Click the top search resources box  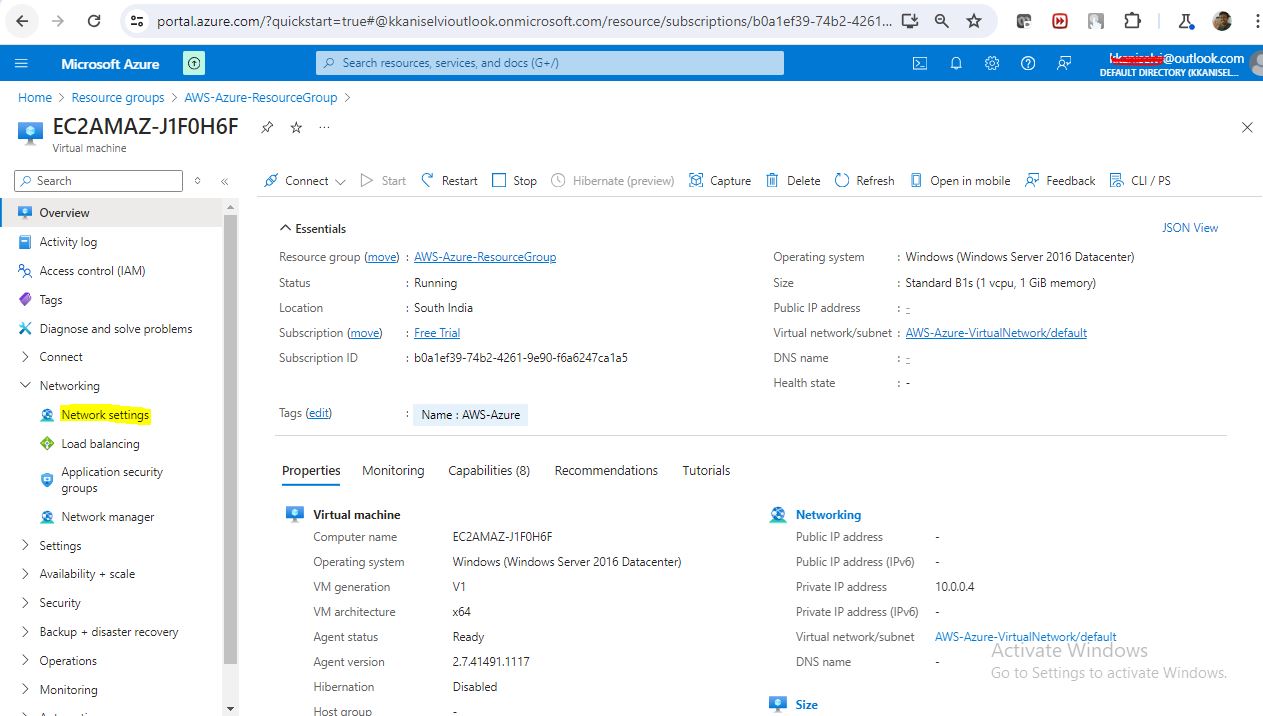click(x=550, y=63)
